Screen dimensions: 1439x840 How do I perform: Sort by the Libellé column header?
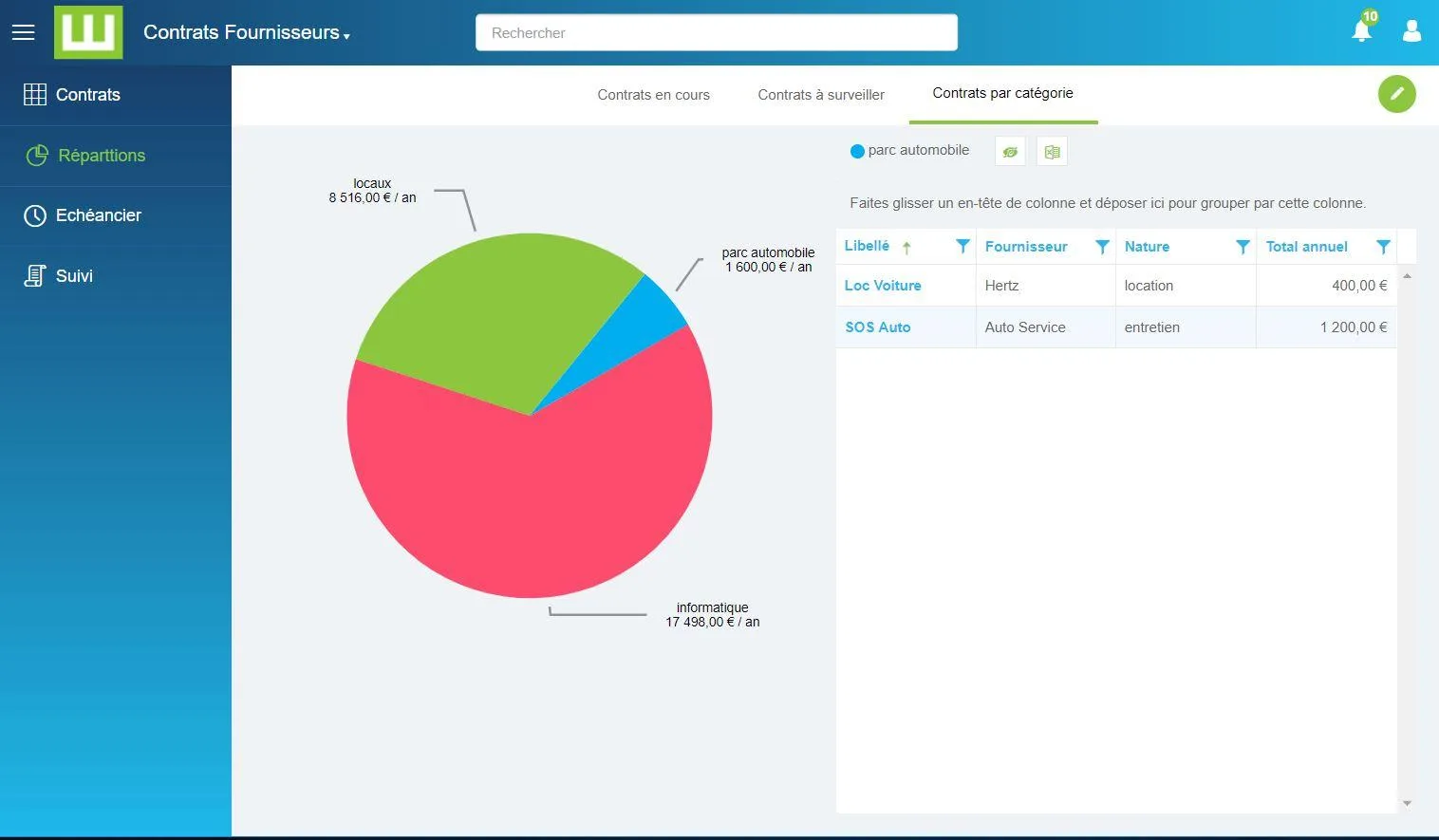867,246
